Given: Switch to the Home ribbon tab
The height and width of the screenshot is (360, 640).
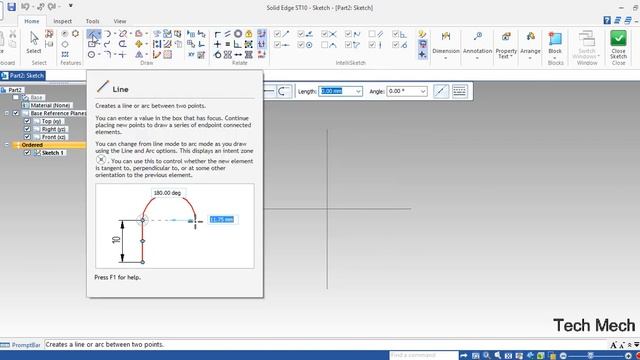Looking at the screenshot, I should pos(31,21).
